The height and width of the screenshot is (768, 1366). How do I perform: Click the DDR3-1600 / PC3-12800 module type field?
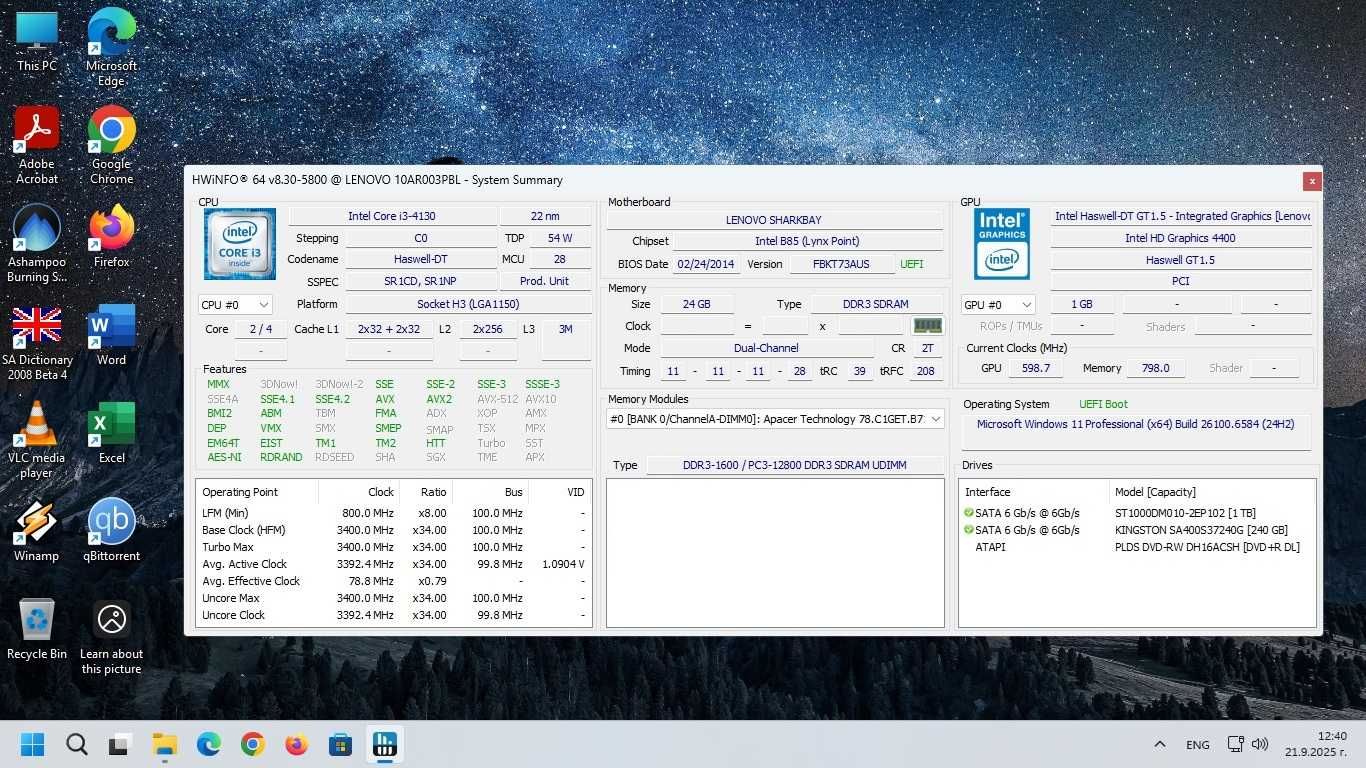point(794,465)
